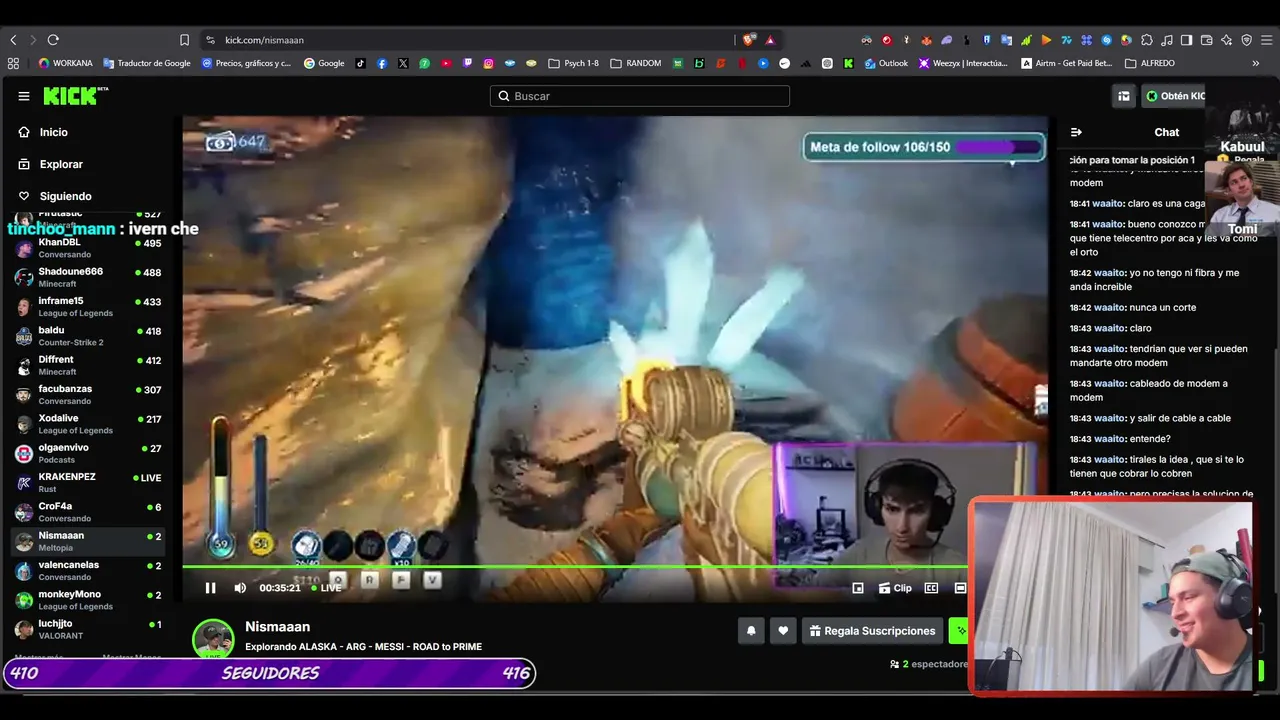The image size is (1280, 720).
Task: Open the MetaMask fox extension
Action: (927, 40)
